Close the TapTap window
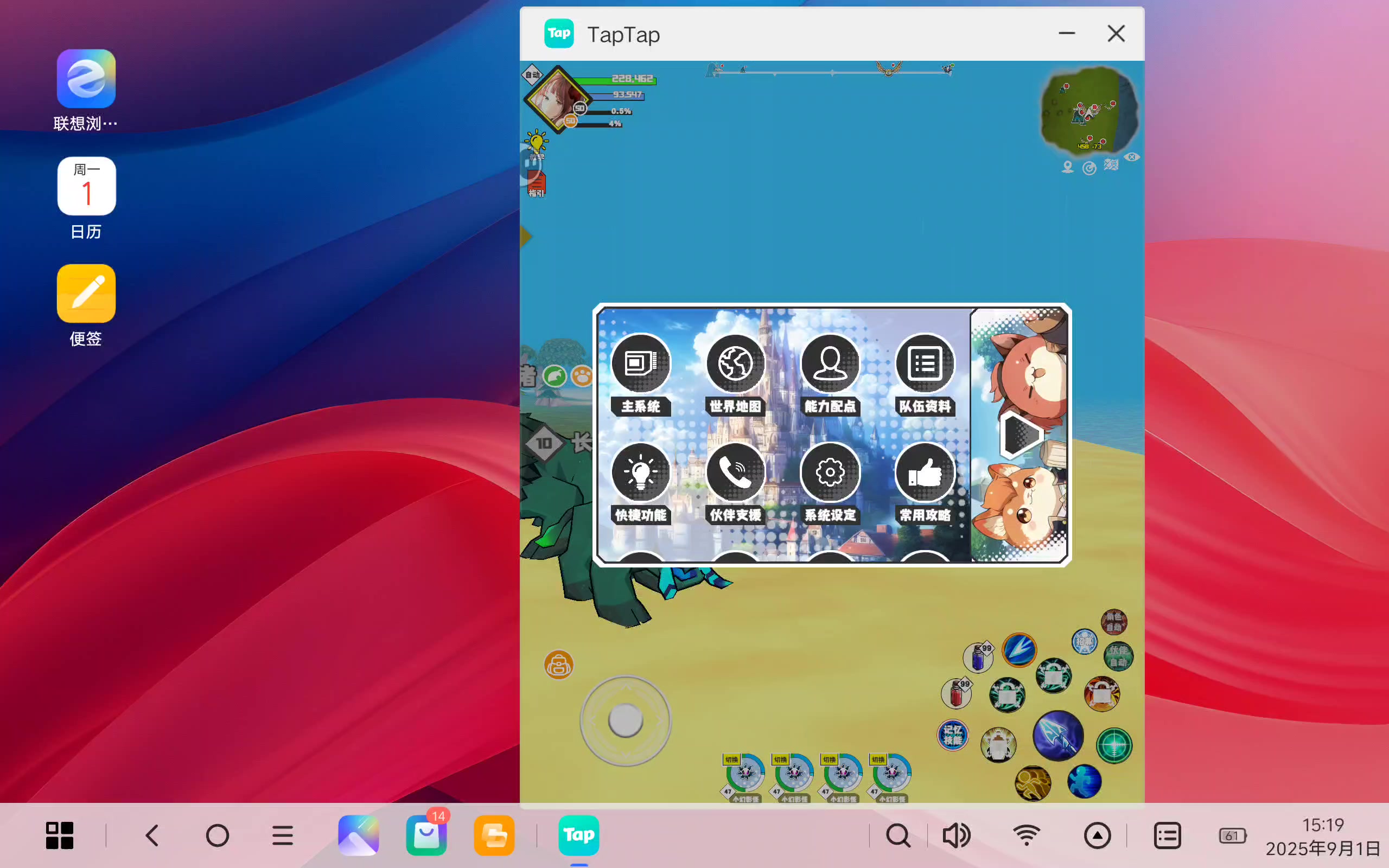The height and width of the screenshot is (868, 1389). coord(1116,33)
